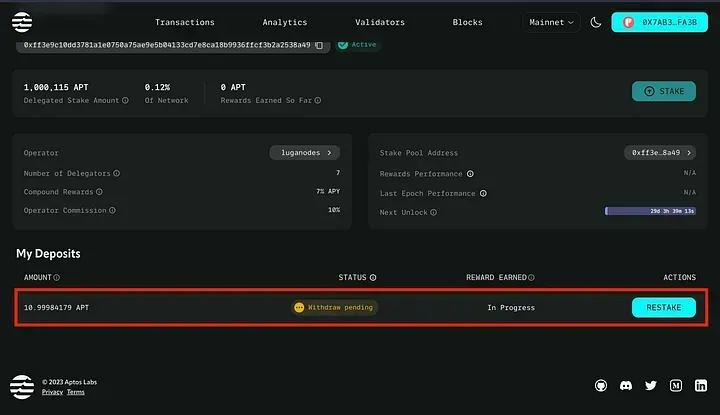
Task: Show Rewards Performance info icon
Action: tap(470, 174)
